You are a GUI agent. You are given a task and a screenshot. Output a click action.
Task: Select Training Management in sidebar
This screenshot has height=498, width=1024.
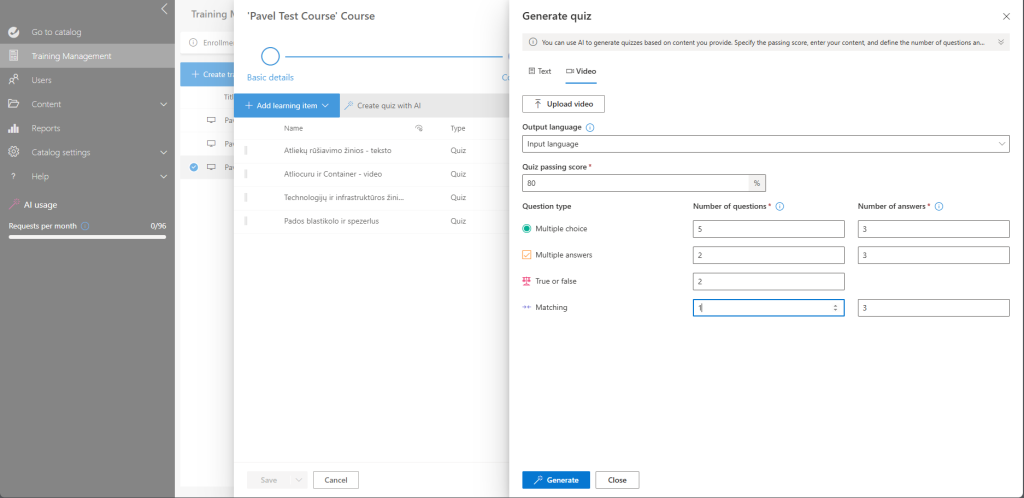[88, 56]
